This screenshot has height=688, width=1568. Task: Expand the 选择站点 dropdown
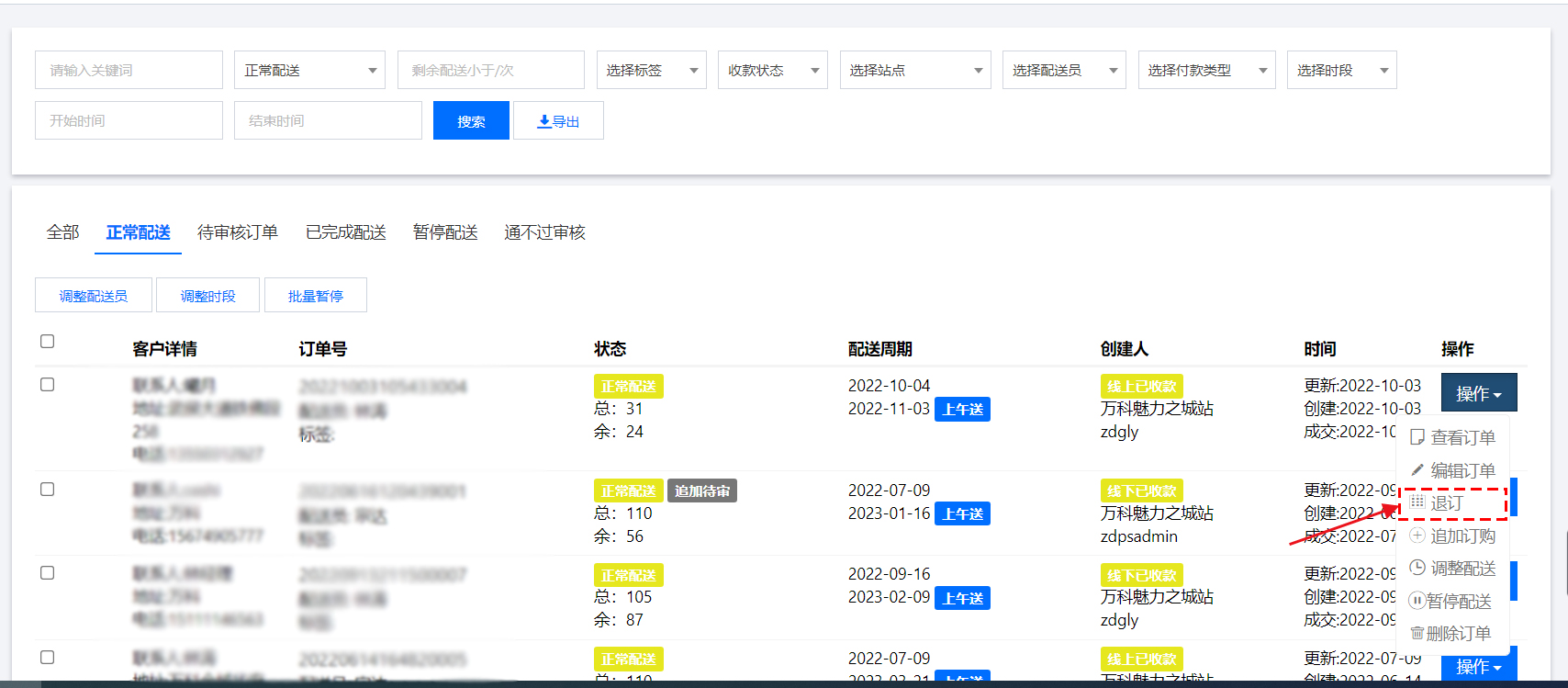point(914,70)
